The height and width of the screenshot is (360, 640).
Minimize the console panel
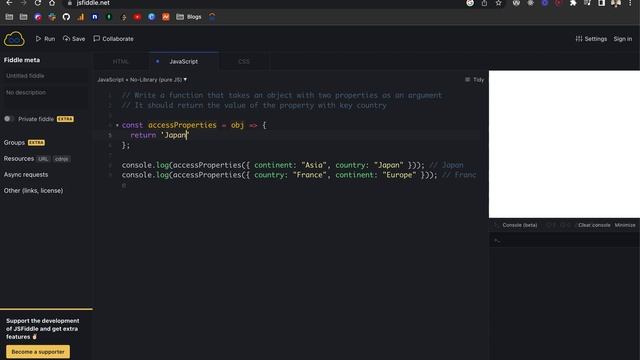click(625, 225)
